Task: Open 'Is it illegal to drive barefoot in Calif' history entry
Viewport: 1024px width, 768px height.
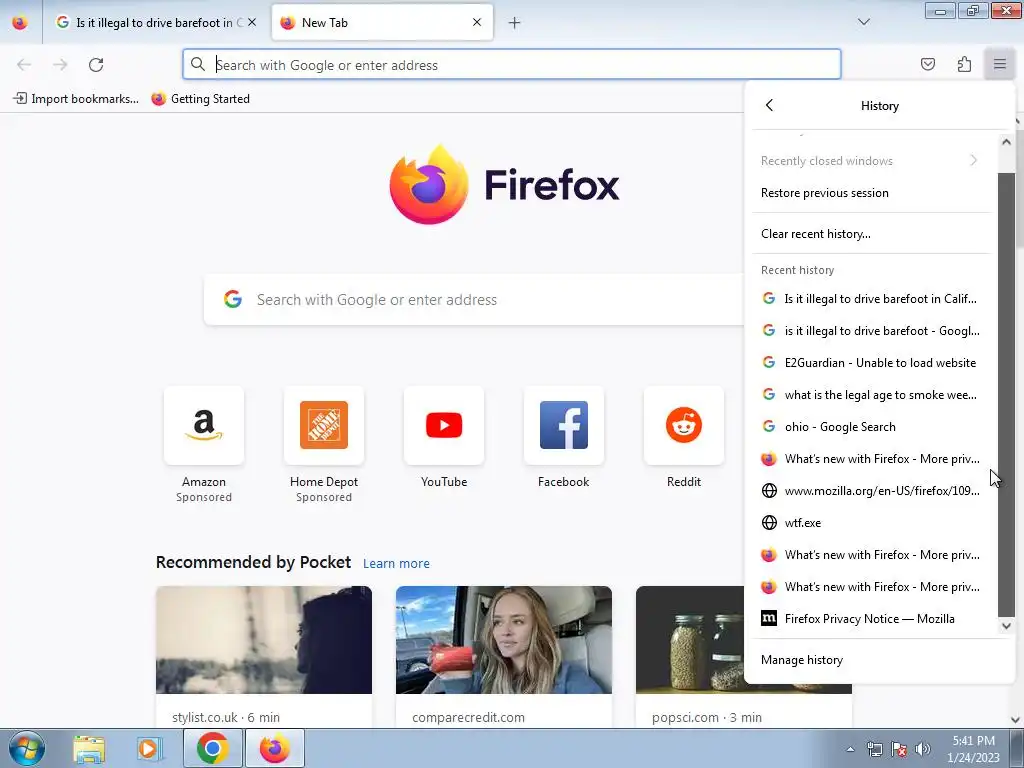Action: click(871, 298)
